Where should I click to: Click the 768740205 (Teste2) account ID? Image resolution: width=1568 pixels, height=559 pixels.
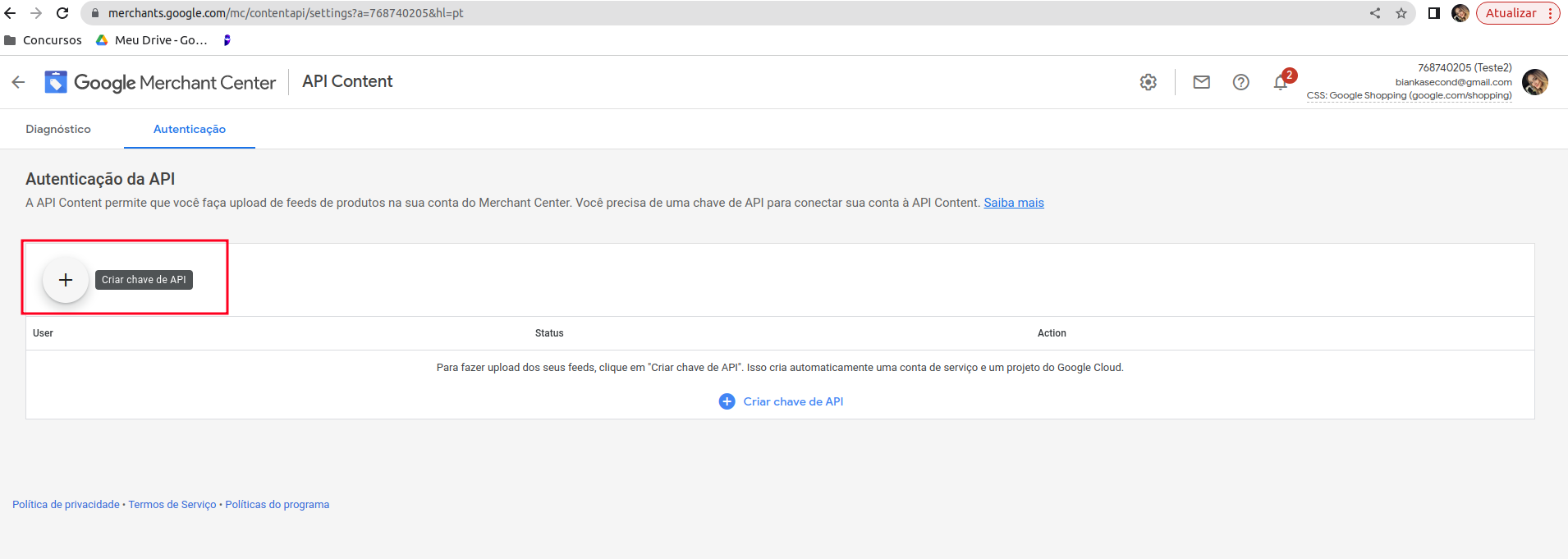click(x=1465, y=67)
